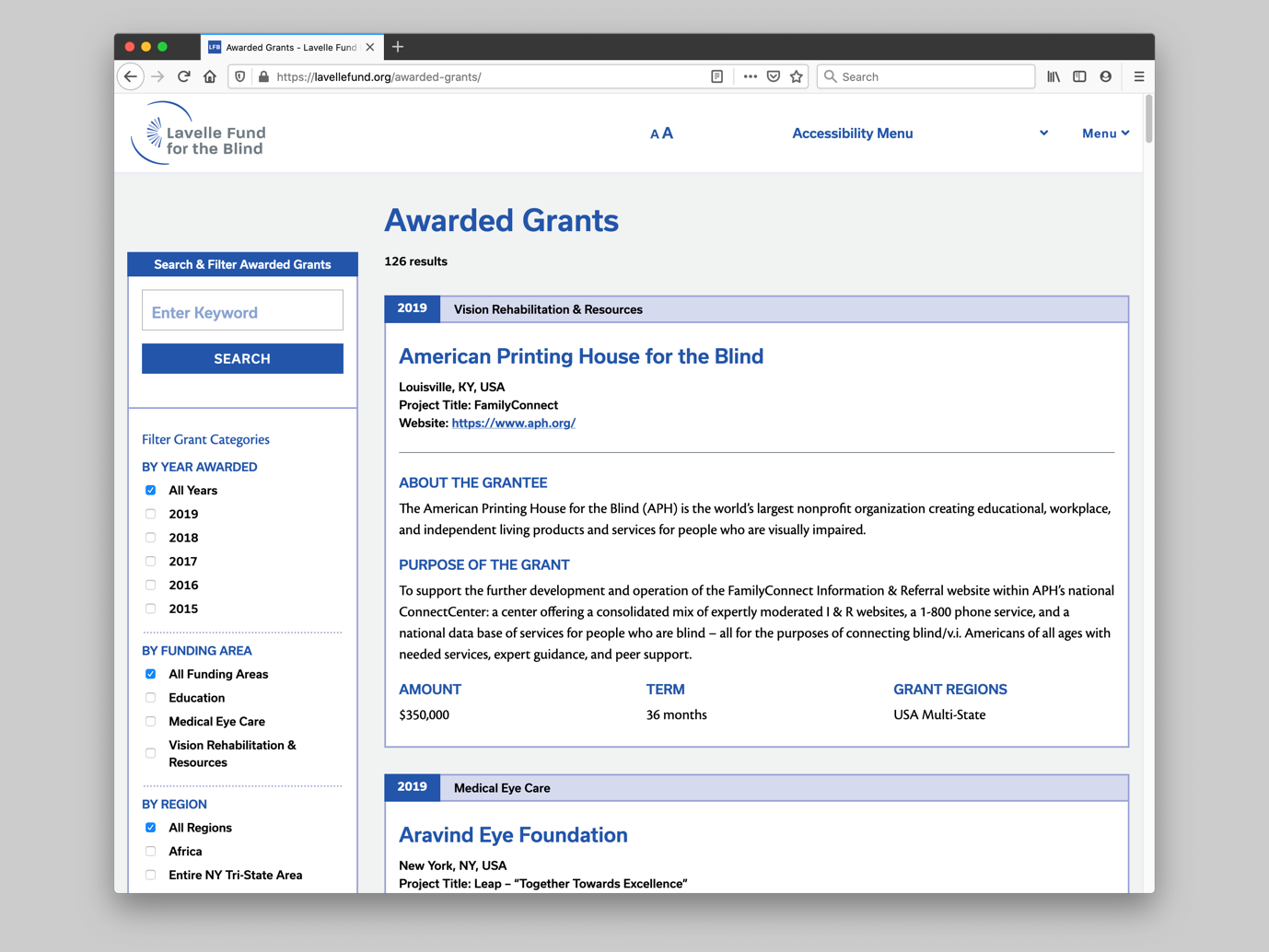This screenshot has width=1269, height=952.
Task: Click the Medical Eye Care category header
Action: pyautogui.click(x=502, y=788)
